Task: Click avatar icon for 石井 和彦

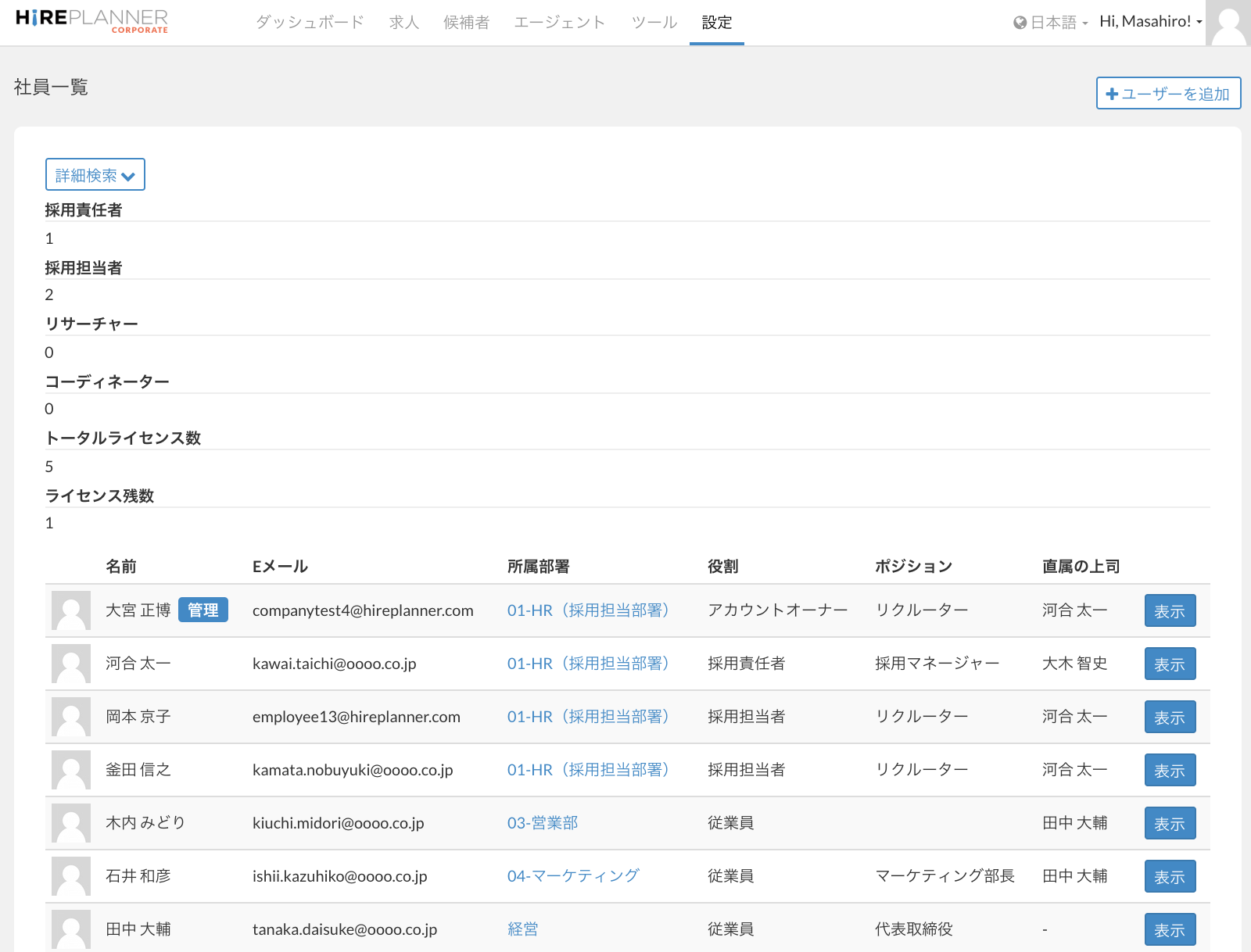Action: coord(71,876)
